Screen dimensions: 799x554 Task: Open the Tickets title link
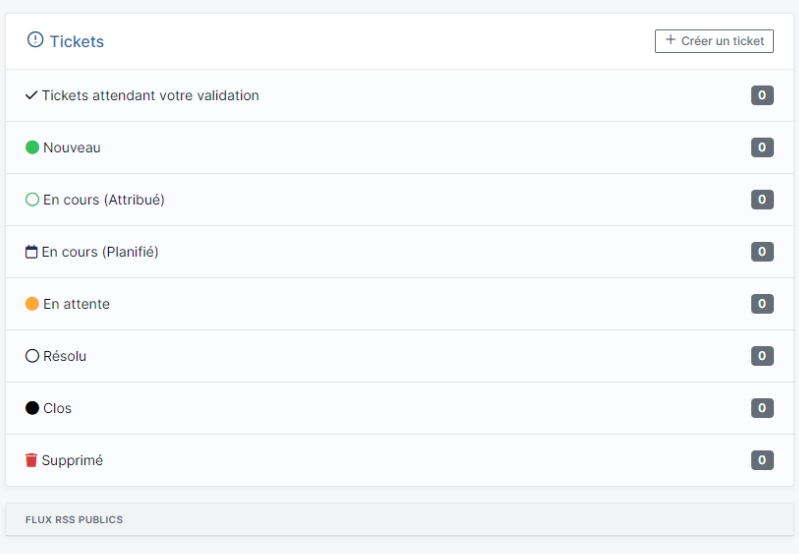pyautogui.click(x=77, y=41)
